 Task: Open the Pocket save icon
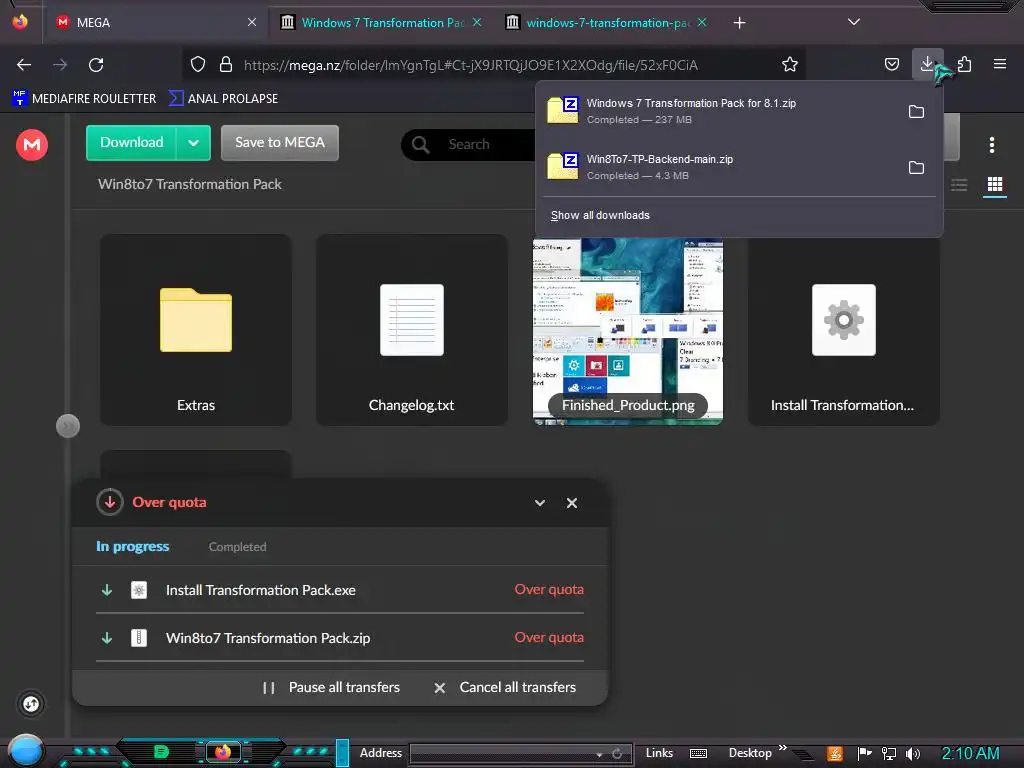click(x=891, y=64)
